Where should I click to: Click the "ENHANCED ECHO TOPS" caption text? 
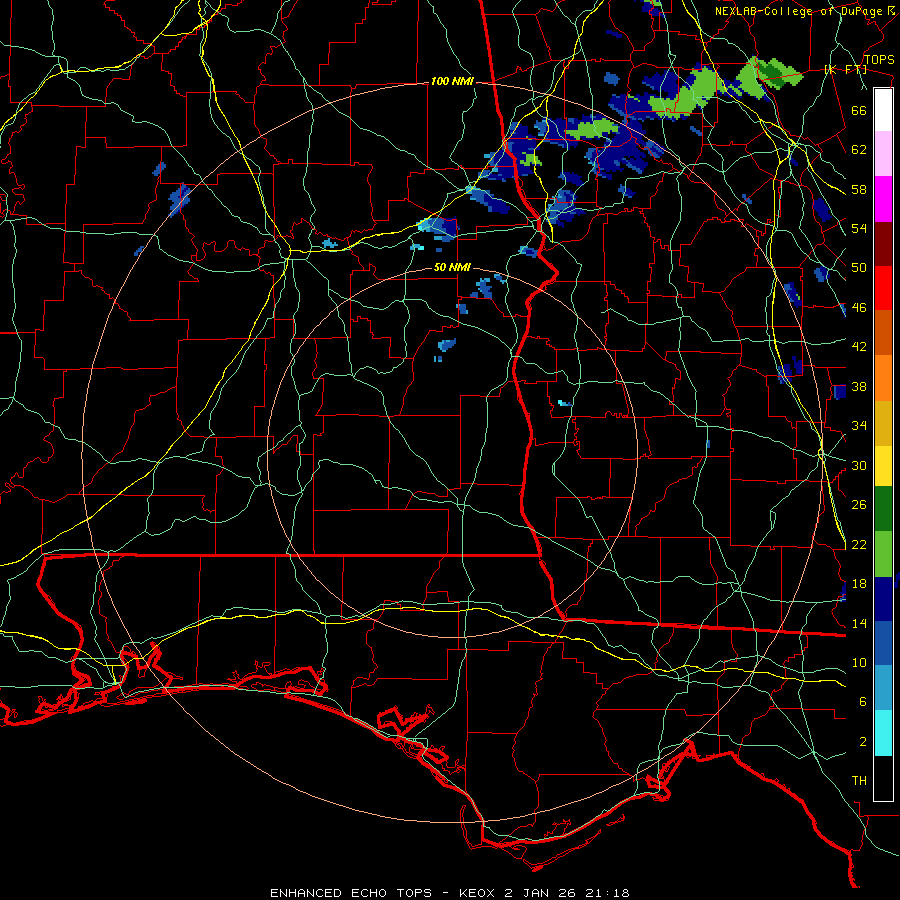pos(351,893)
